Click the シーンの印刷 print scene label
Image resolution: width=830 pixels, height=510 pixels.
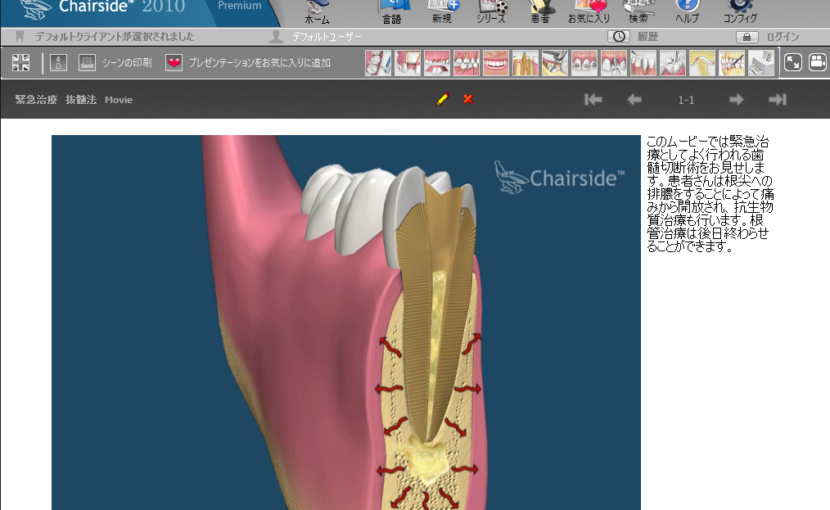click(127, 62)
